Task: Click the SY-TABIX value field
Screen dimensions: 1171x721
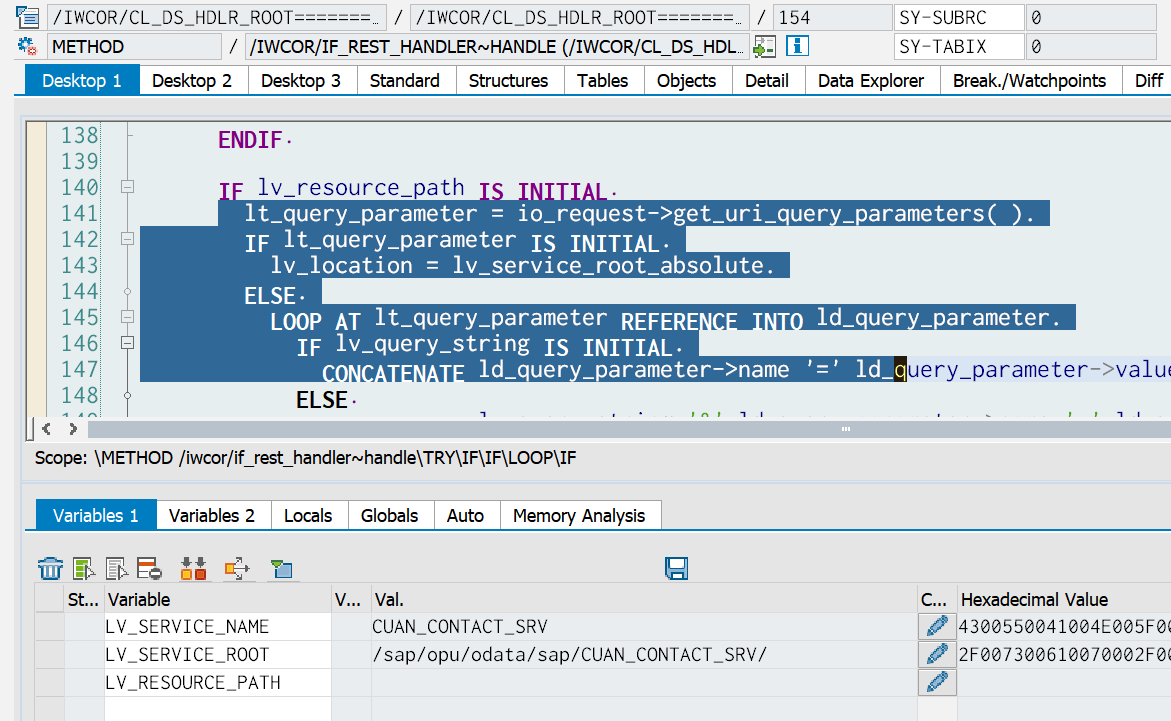Action: [1091, 47]
